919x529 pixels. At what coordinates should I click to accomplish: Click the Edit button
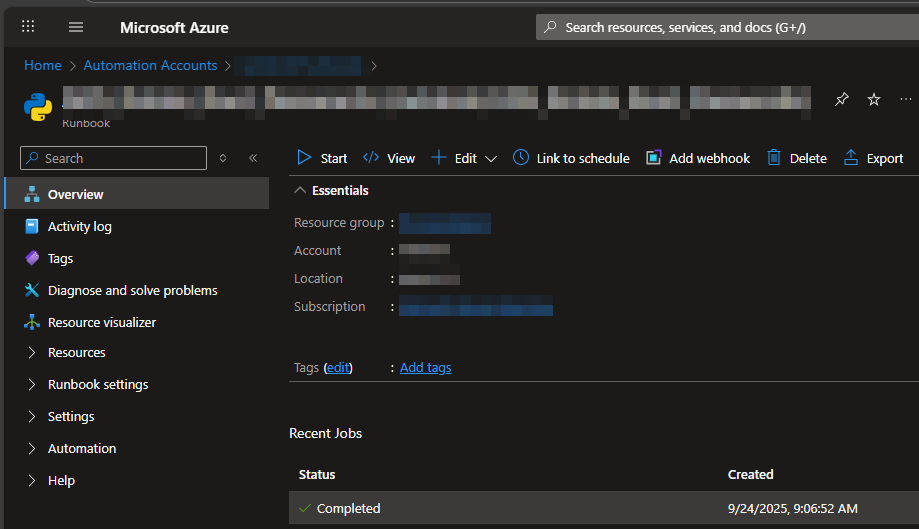pyautogui.click(x=454, y=158)
